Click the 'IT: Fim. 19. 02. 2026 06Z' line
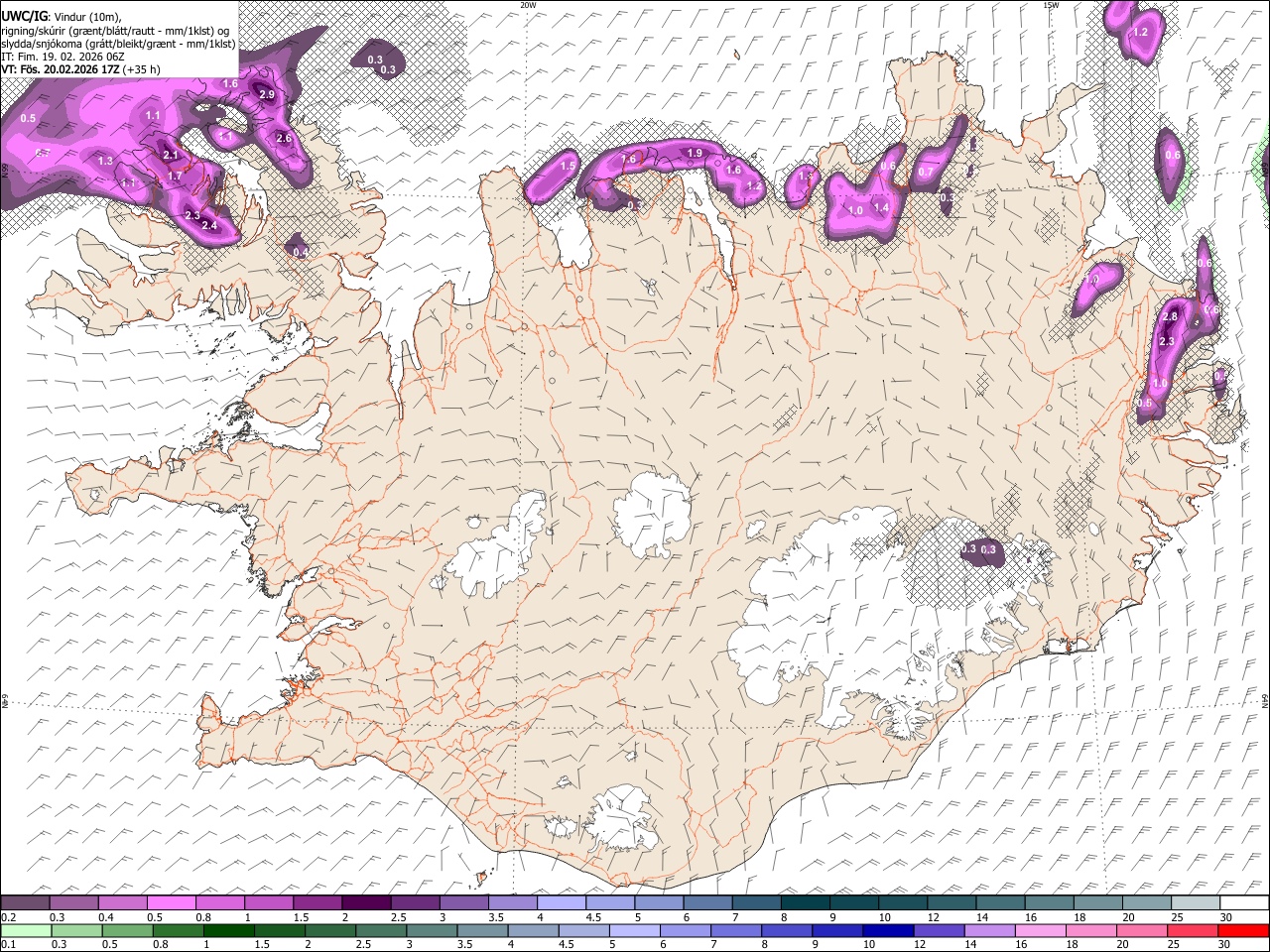The width and height of the screenshot is (1270, 952). (63, 57)
